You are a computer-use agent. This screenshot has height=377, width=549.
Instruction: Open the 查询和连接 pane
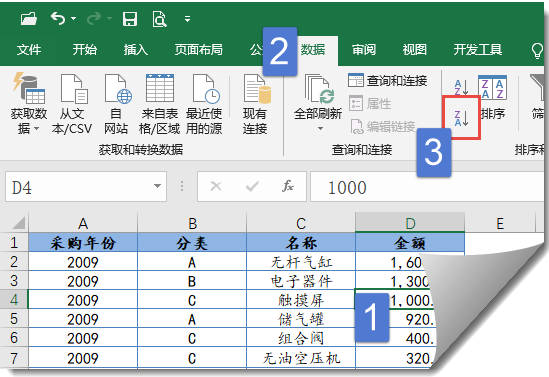(388, 81)
